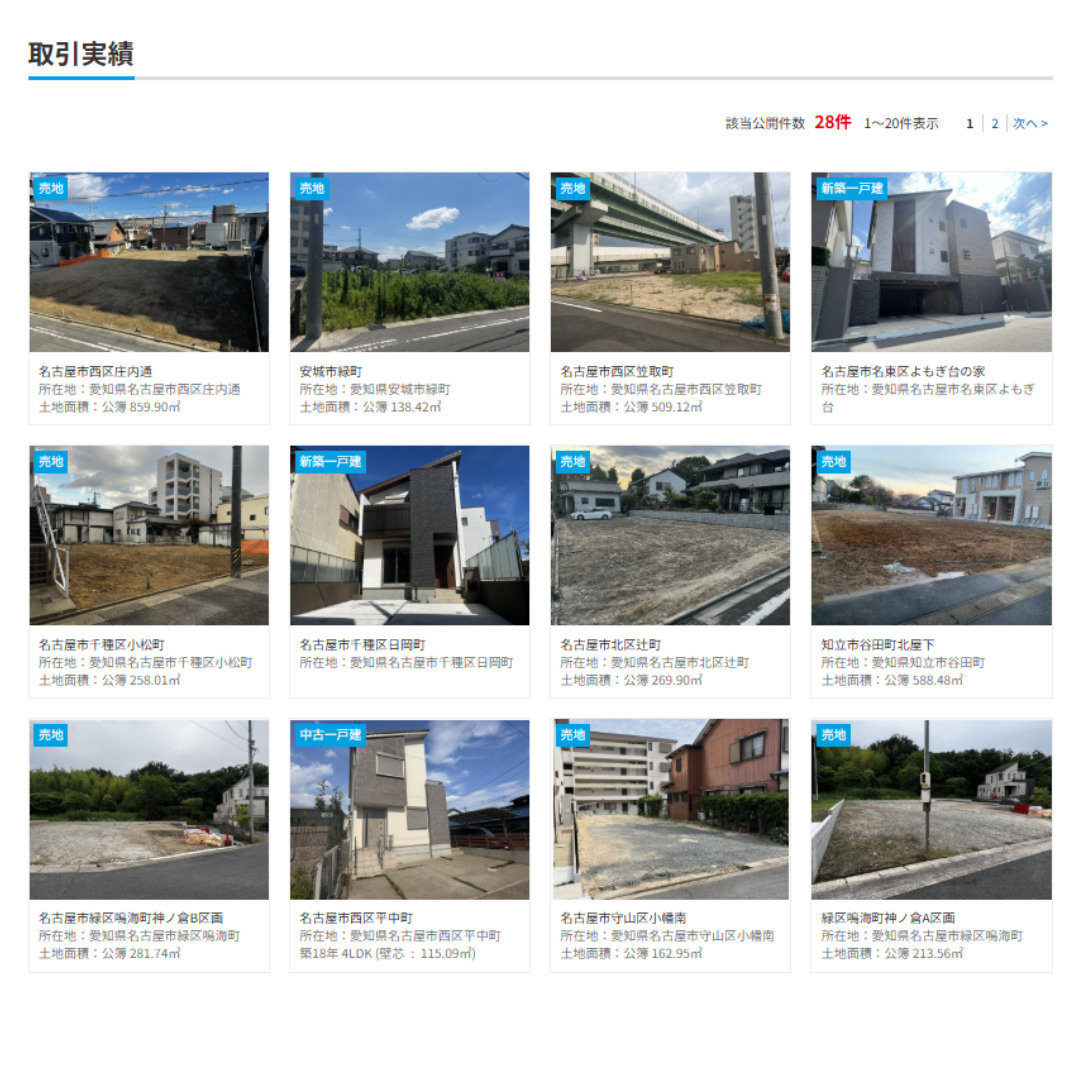1080x1080 pixels.
Task: Open the 神ノ倉A区画 property photo
Action: (931, 809)
